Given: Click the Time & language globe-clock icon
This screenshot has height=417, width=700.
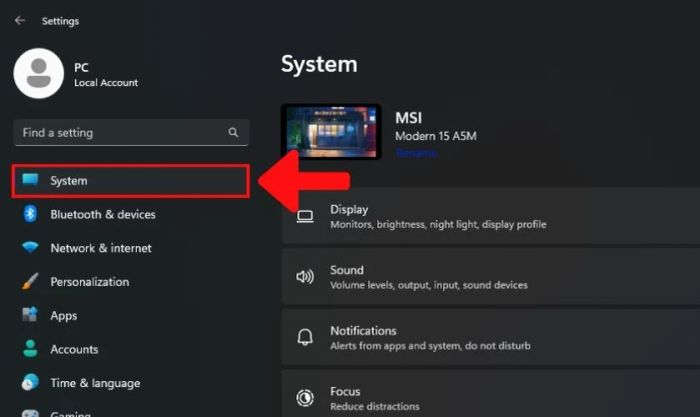Looking at the screenshot, I should pyautogui.click(x=30, y=383).
